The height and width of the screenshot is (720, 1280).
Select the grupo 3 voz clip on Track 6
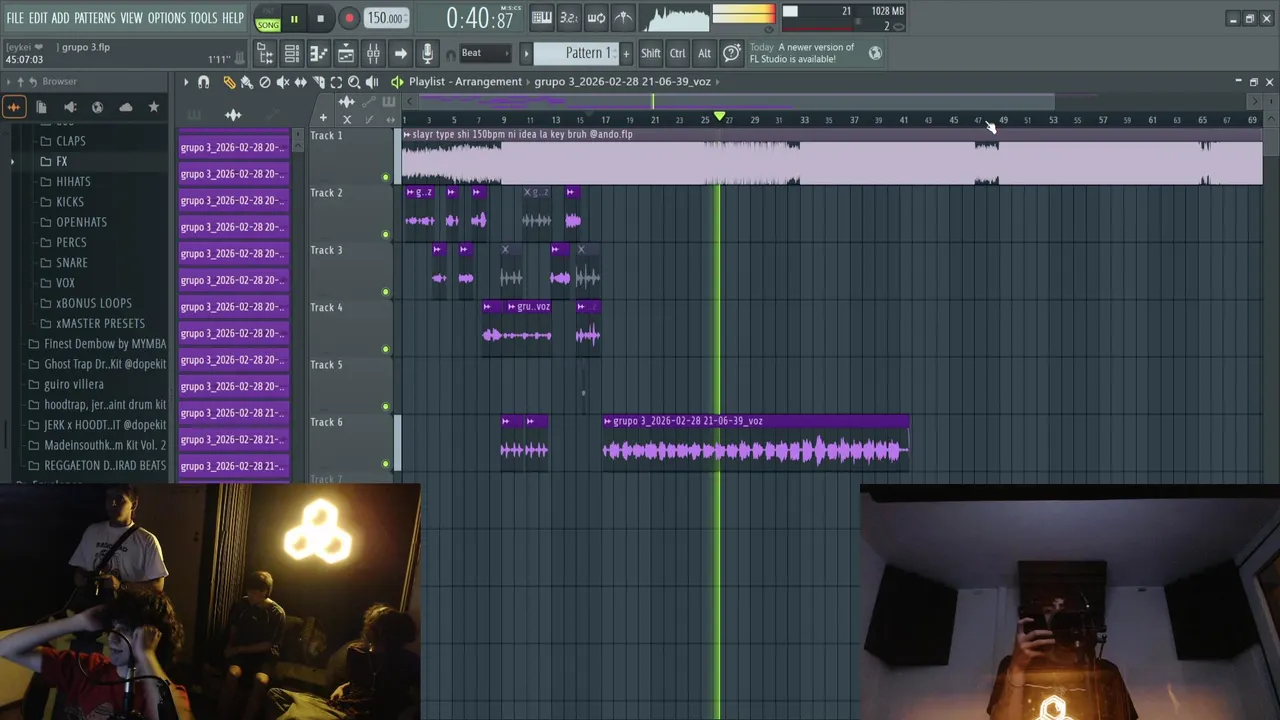(756, 441)
